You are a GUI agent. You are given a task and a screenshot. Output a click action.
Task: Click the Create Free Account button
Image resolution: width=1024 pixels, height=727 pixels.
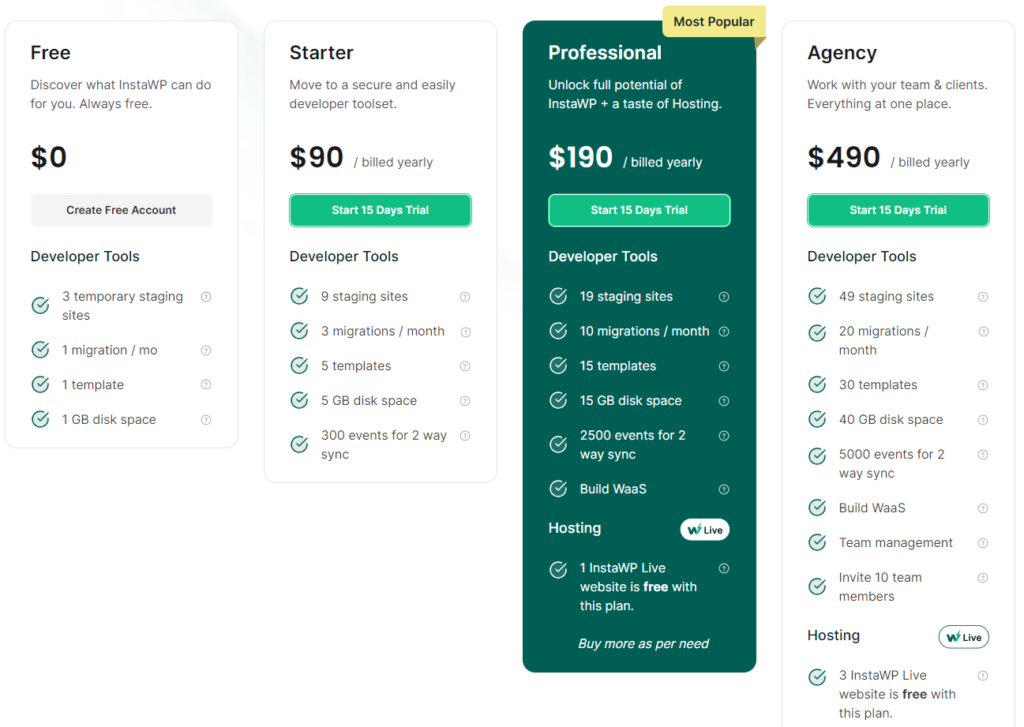click(x=121, y=210)
